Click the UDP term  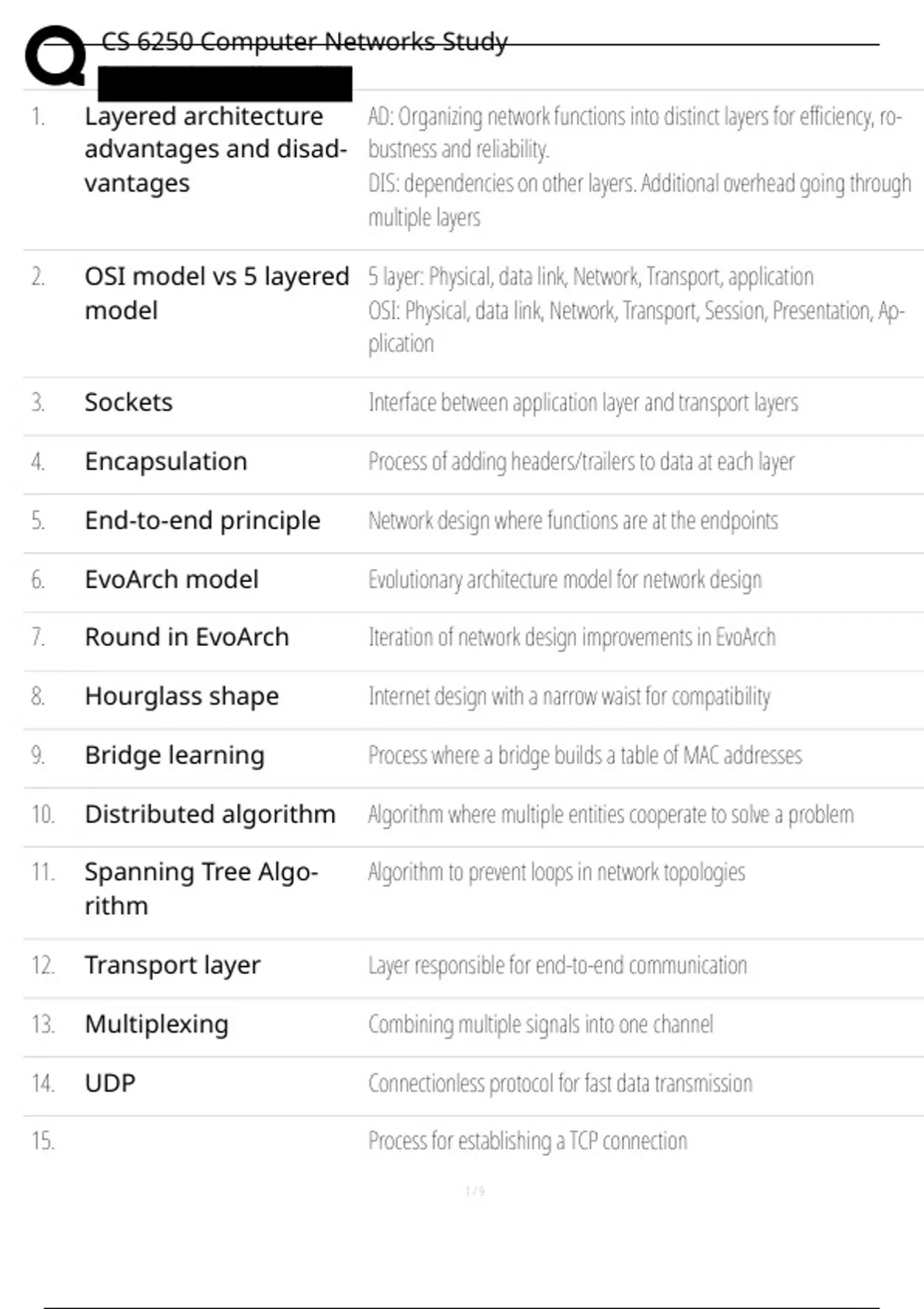(x=110, y=1083)
